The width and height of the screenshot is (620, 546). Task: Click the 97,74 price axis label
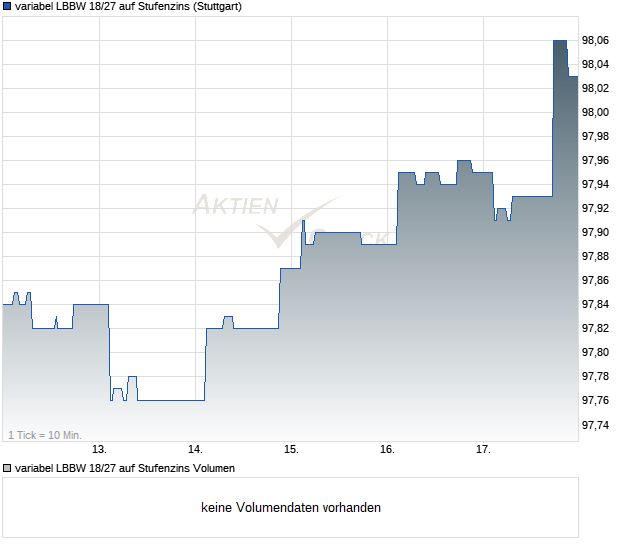[x=595, y=425]
